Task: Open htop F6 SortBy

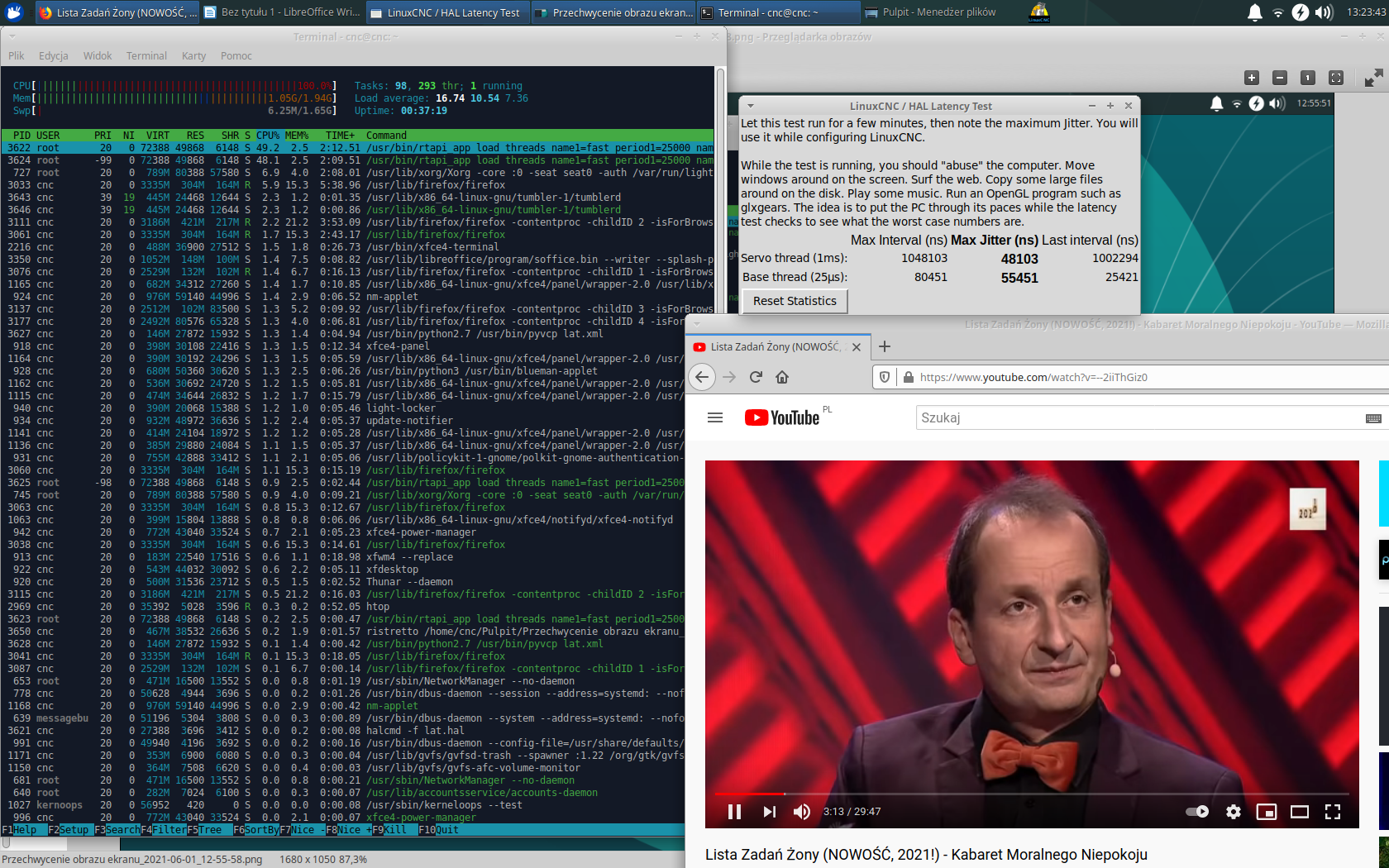Action: tap(256, 830)
